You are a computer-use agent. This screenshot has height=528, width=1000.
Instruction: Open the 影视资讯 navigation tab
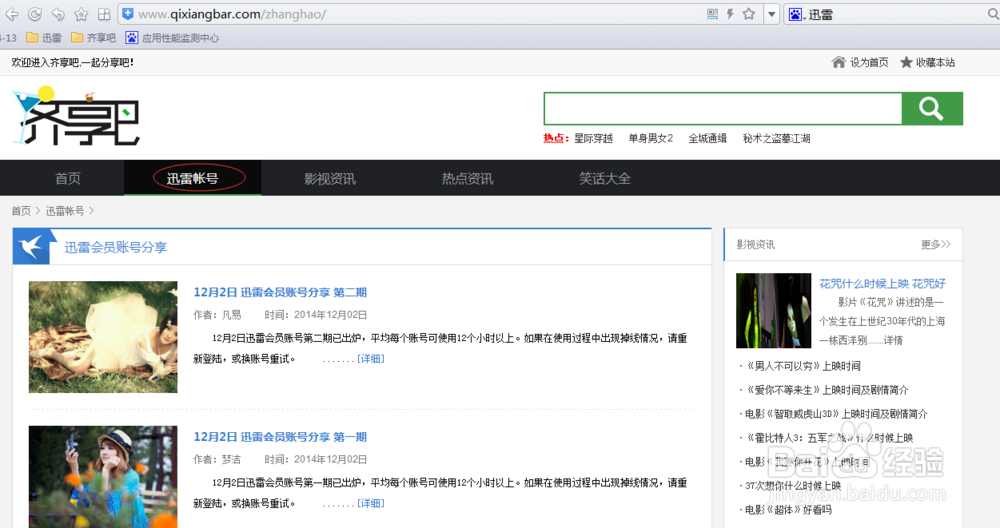pos(330,179)
